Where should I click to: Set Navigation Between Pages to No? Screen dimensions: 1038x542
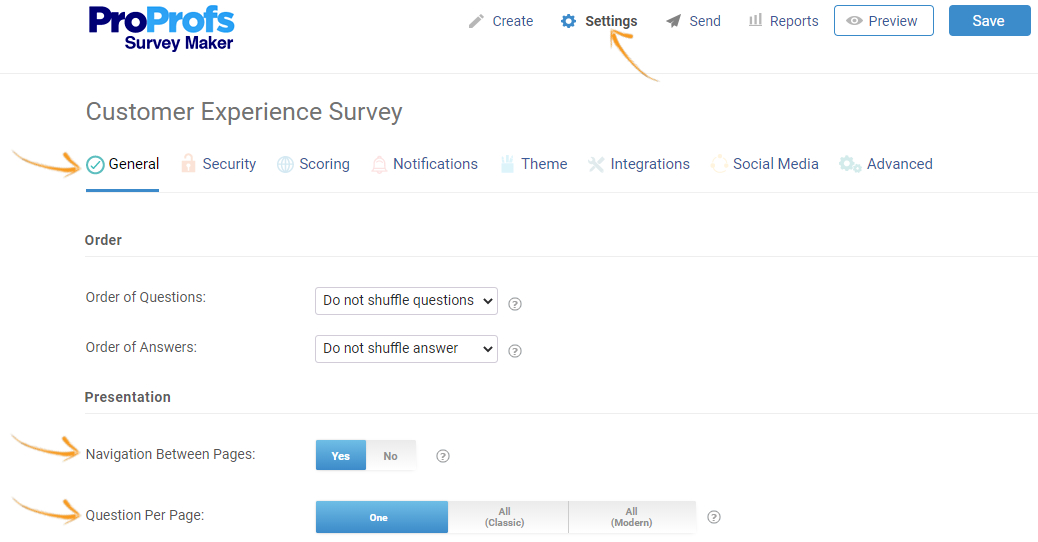click(391, 456)
